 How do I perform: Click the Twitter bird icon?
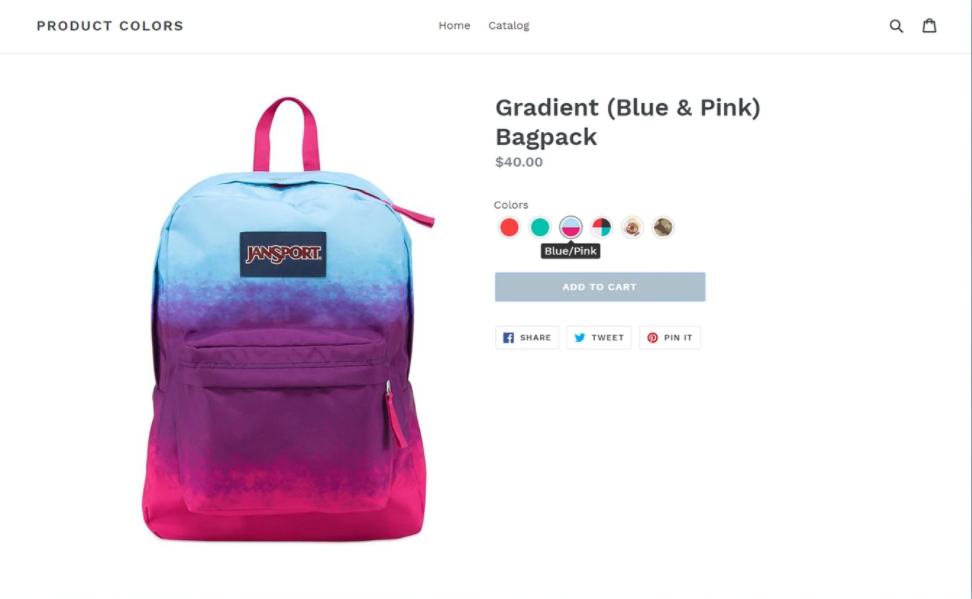(x=580, y=338)
